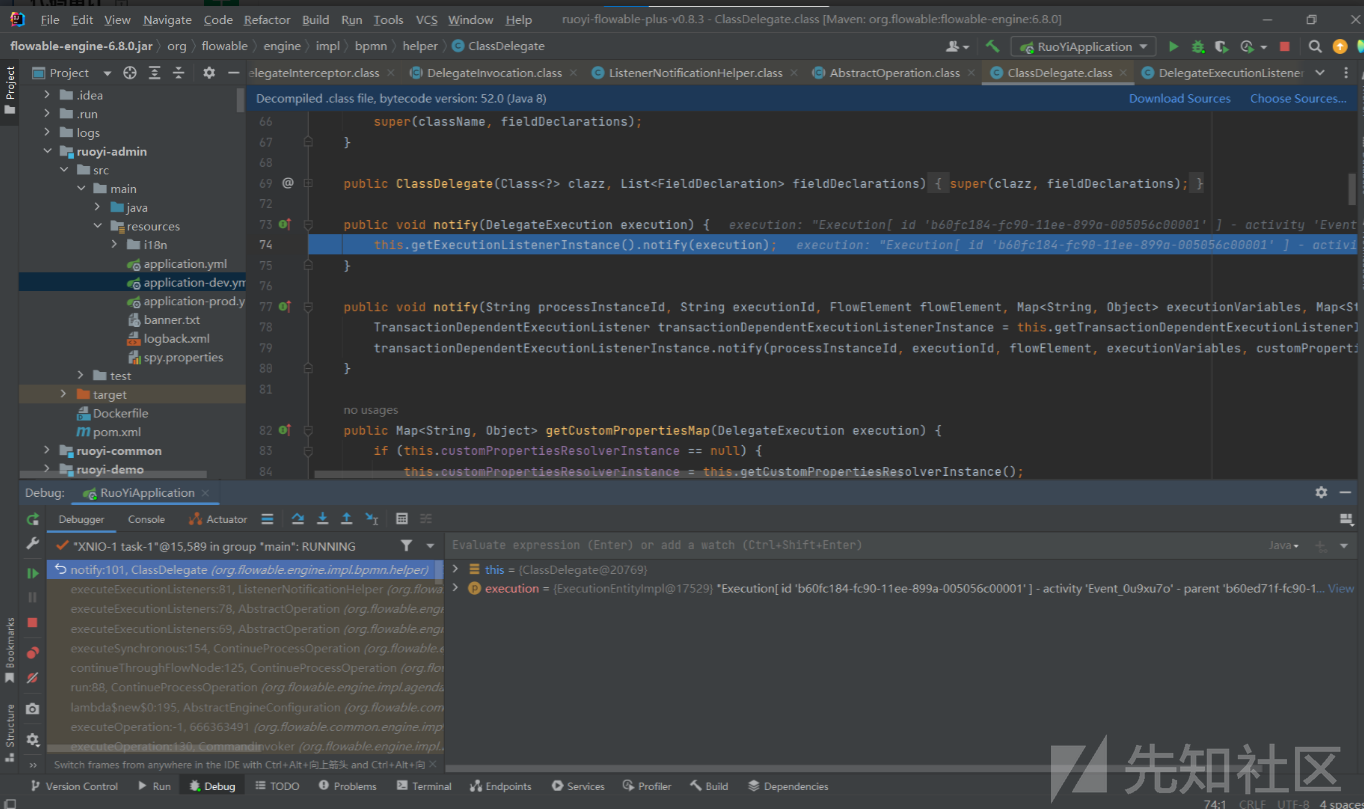Screen dimensions: 1364x809
Task: Close the ClassDelegate.class tab
Action: coord(1125,73)
